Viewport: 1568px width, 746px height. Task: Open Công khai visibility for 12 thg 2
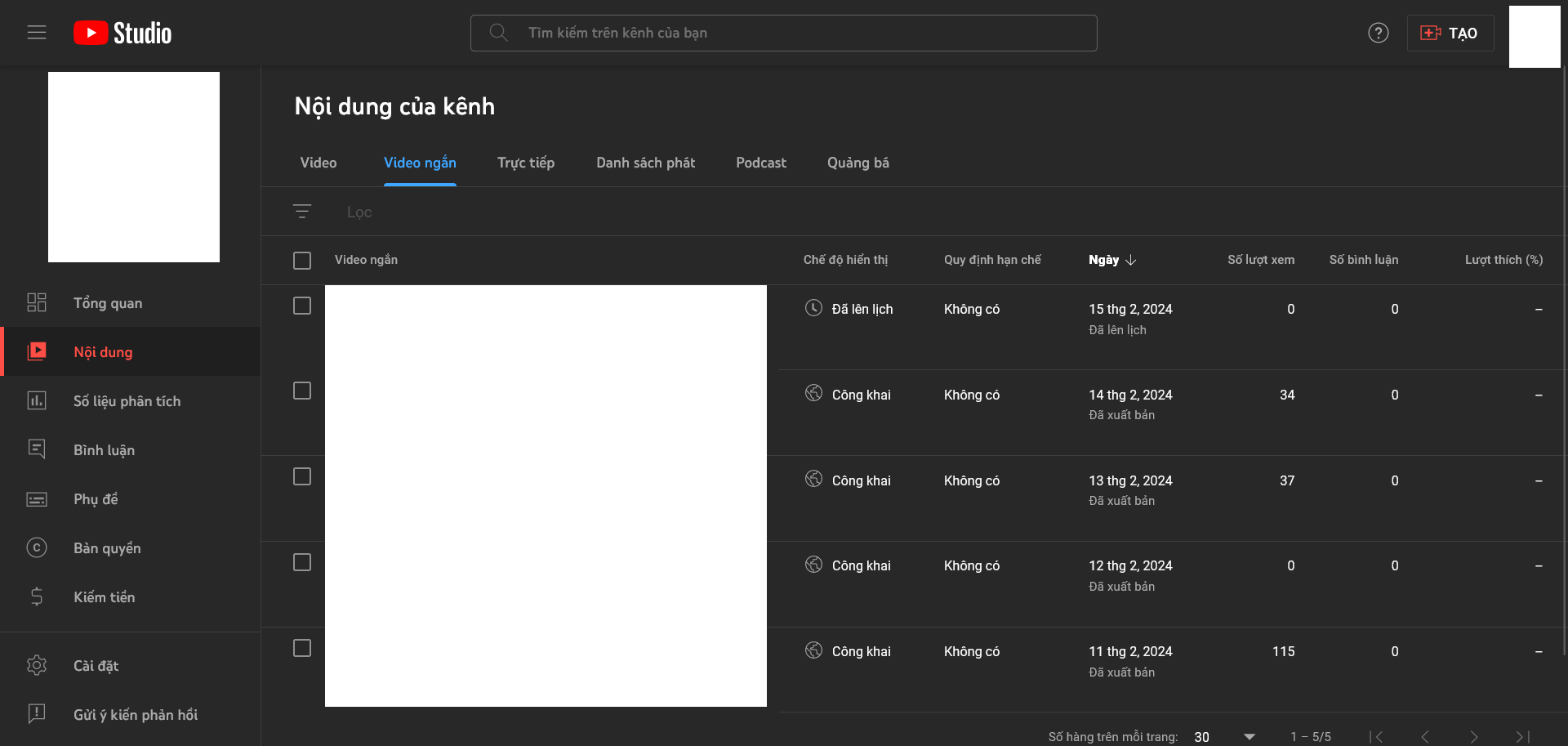click(862, 565)
